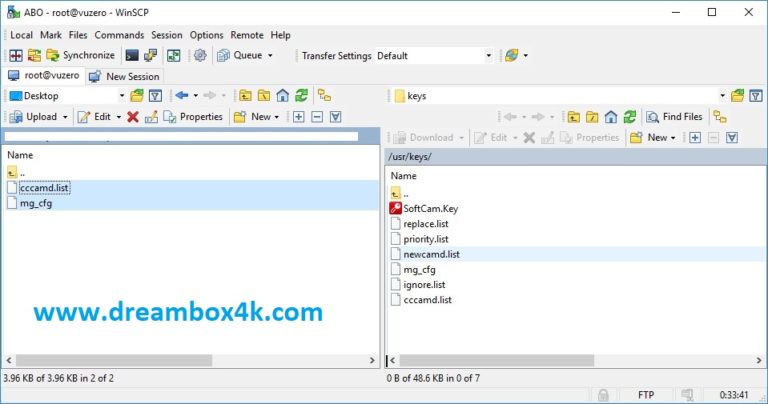The width and height of the screenshot is (768, 404).
Task: Refresh the local panel
Action: tap(301, 95)
